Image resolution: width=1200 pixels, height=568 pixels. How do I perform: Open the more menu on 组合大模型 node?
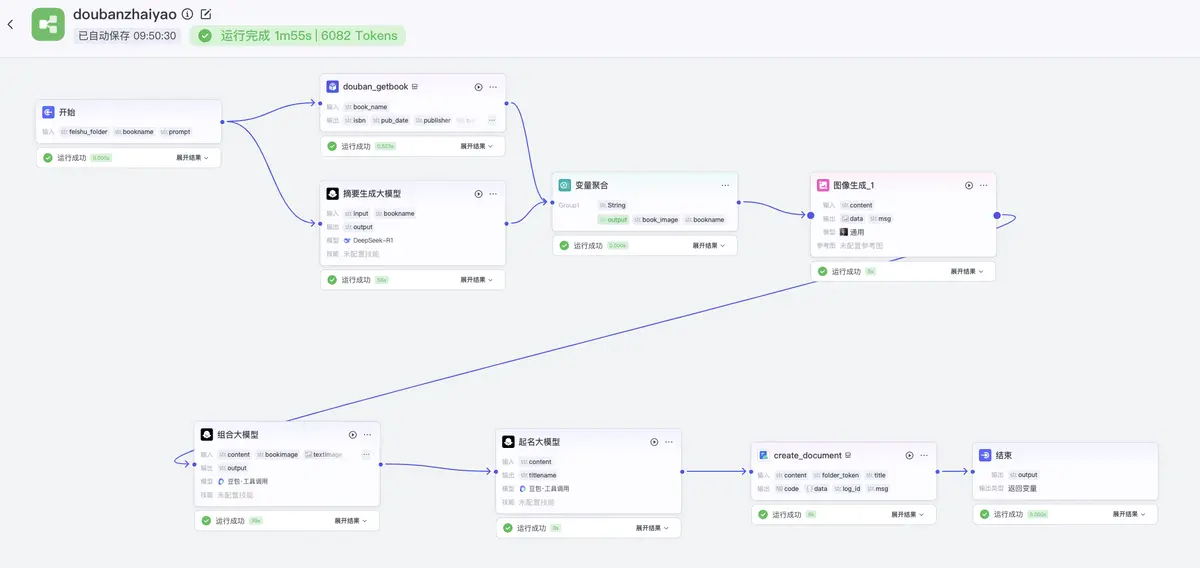click(367, 435)
